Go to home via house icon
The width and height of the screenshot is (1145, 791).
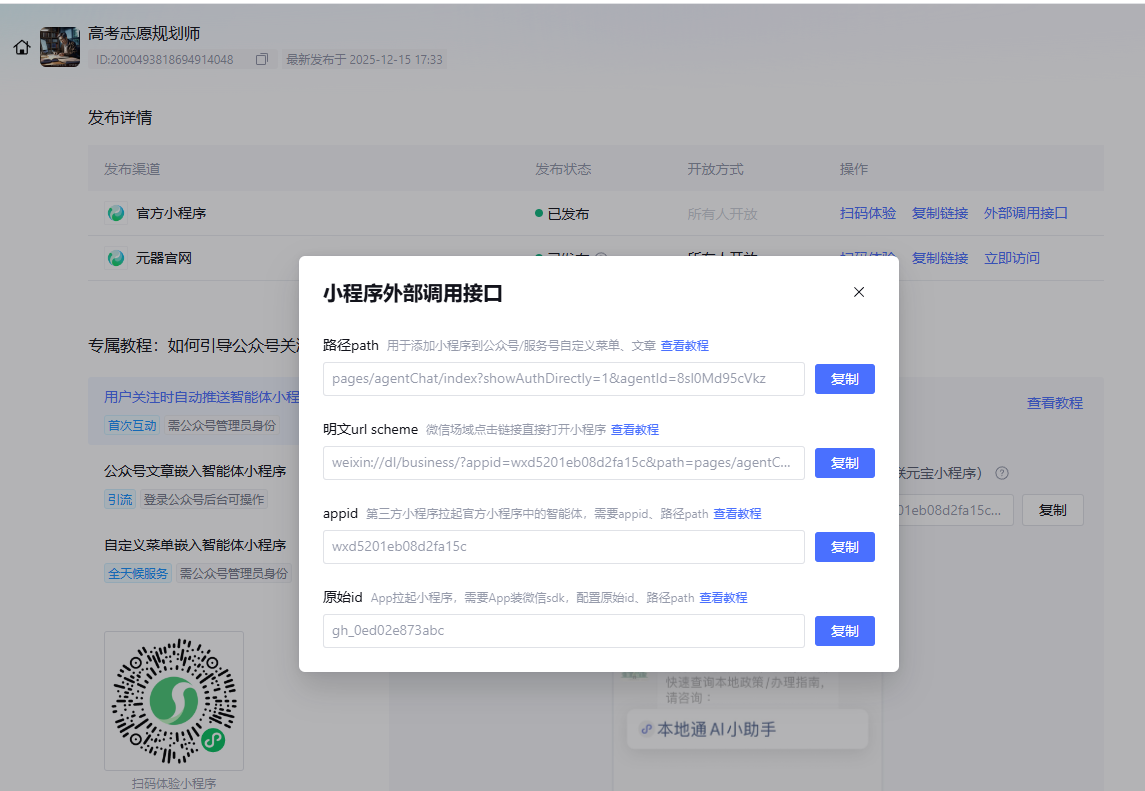point(22,47)
